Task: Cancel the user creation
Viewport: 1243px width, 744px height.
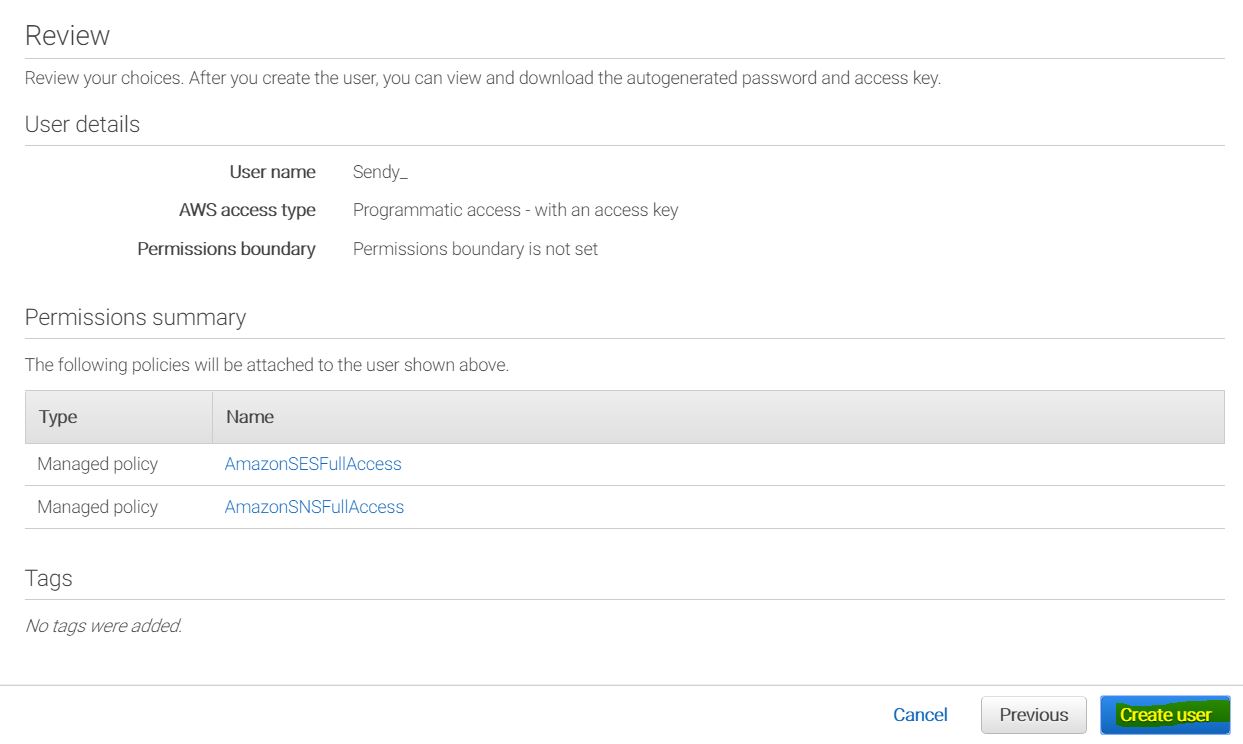Action: (920, 715)
